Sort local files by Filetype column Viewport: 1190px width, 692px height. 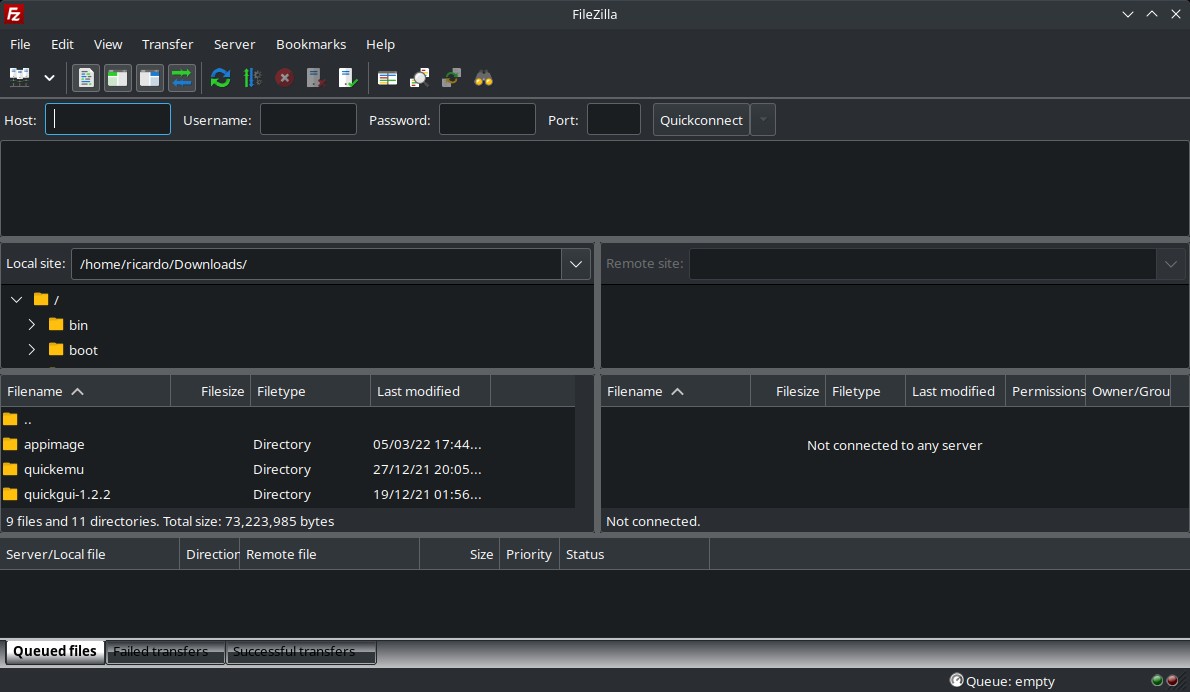coord(310,392)
